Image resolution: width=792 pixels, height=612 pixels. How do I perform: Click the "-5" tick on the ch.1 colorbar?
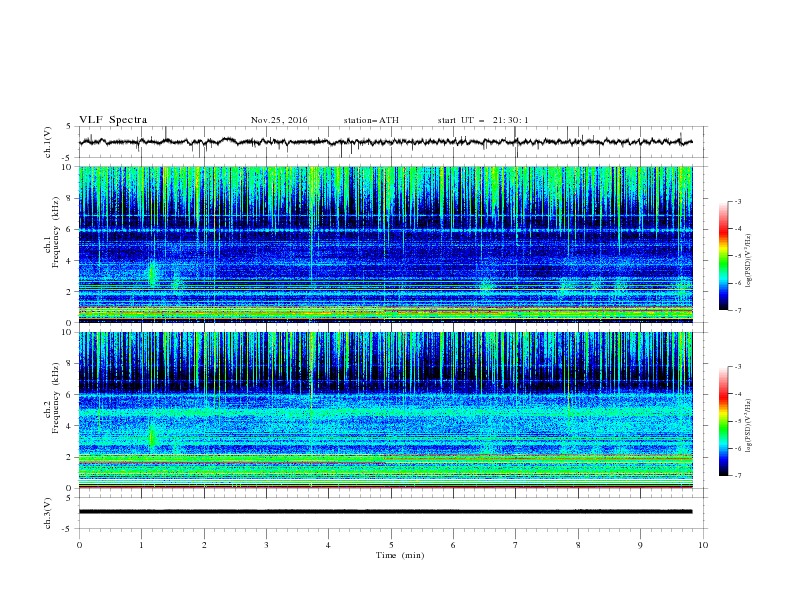(x=737, y=256)
